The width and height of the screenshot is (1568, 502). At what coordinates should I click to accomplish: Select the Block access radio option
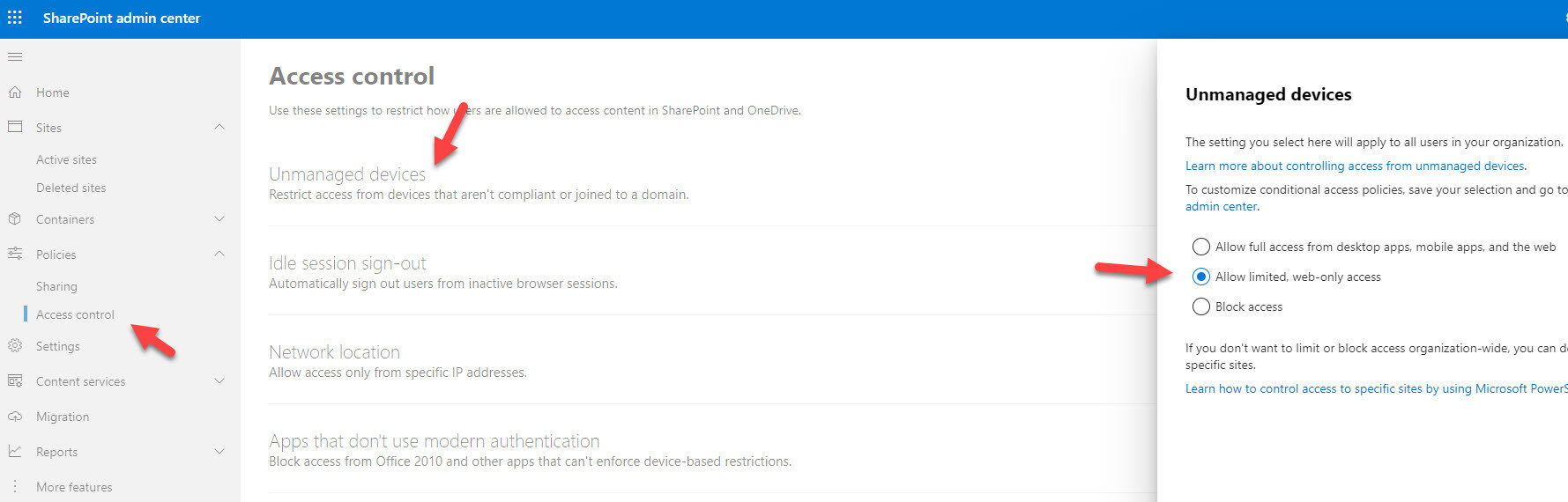pyautogui.click(x=1201, y=306)
